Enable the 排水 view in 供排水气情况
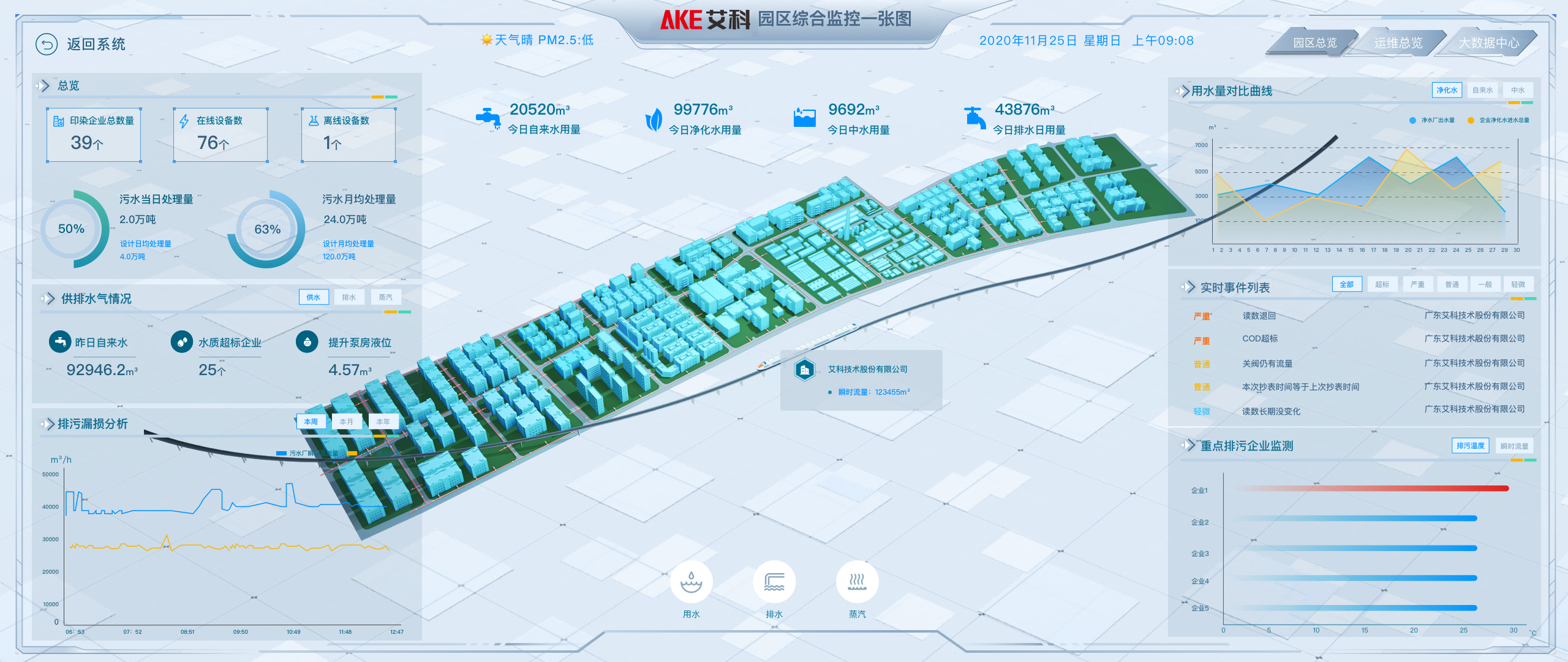Viewport: 1568px width, 662px height. click(x=349, y=297)
